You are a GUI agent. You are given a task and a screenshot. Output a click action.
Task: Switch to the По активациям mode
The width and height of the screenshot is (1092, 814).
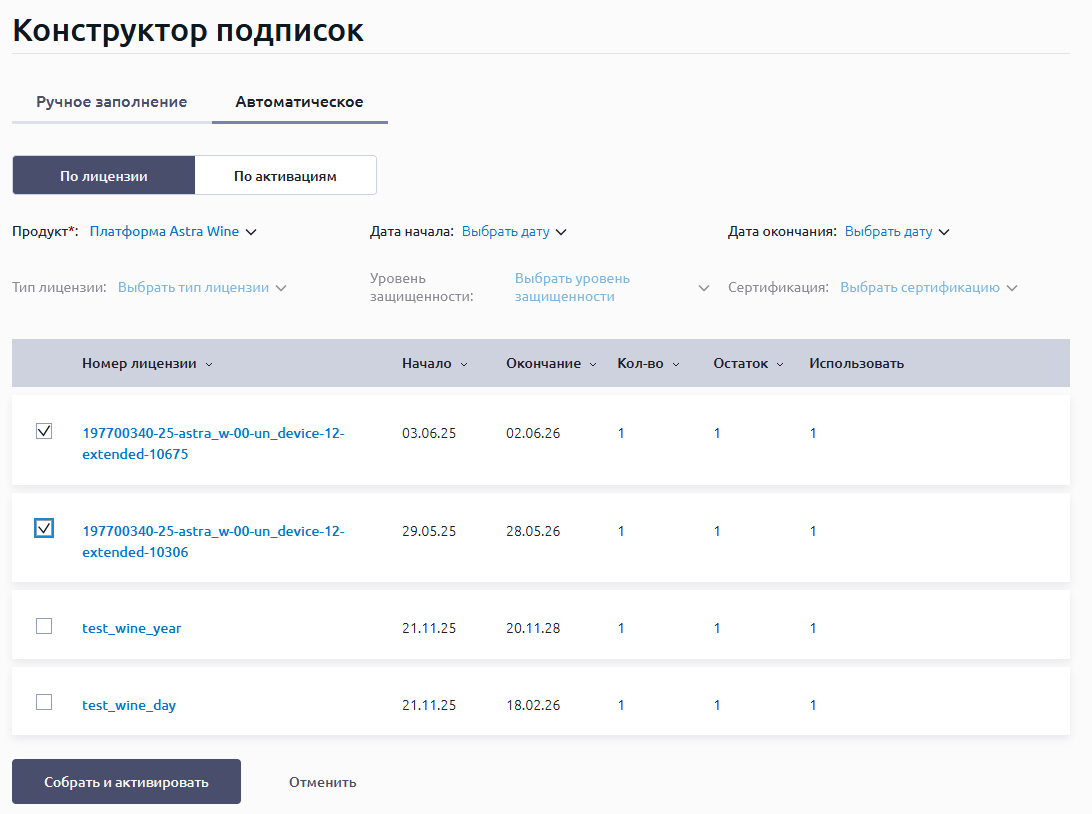tap(285, 176)
